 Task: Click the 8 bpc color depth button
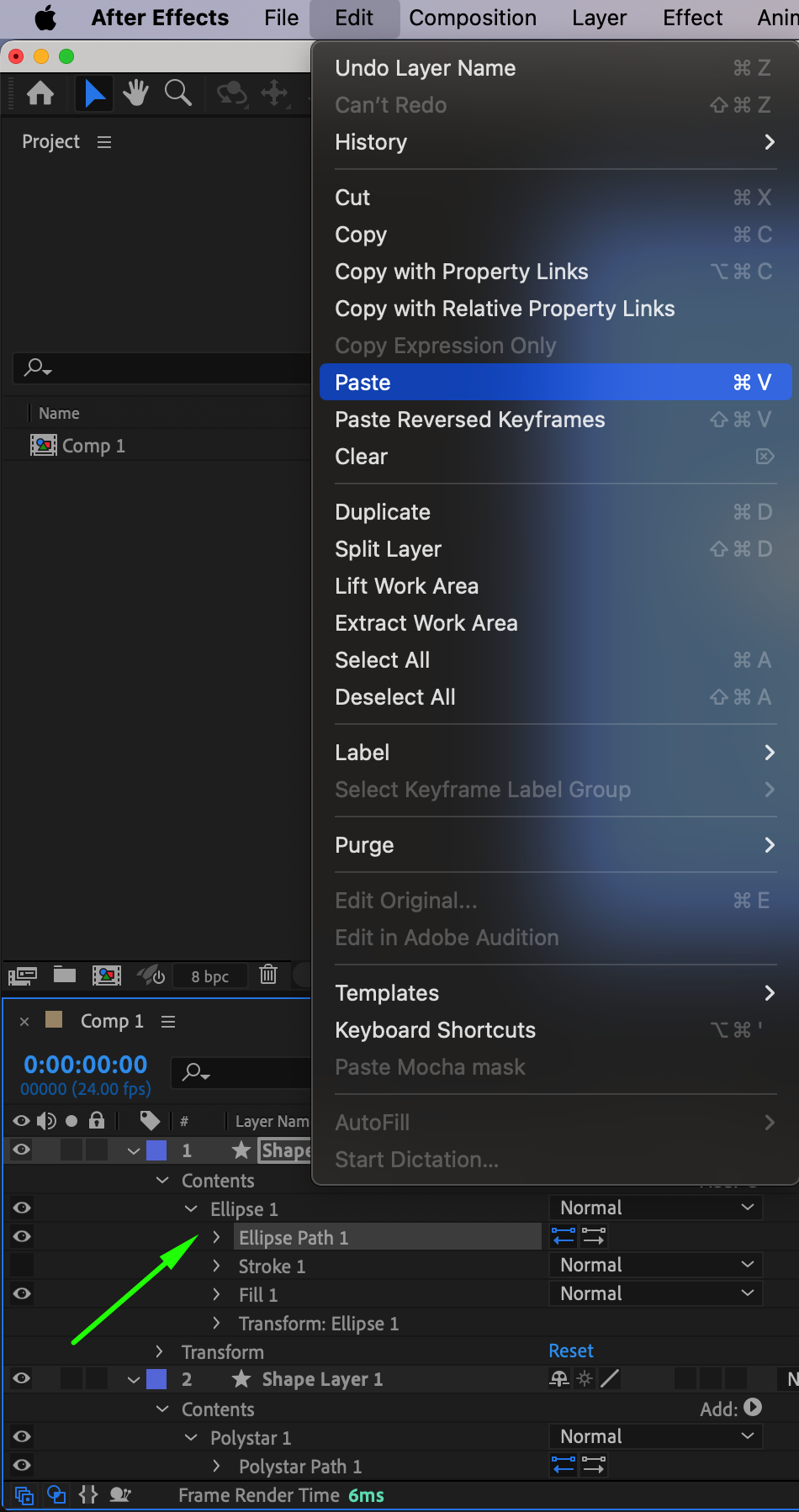pyautogui.click(x=209, y=975)
